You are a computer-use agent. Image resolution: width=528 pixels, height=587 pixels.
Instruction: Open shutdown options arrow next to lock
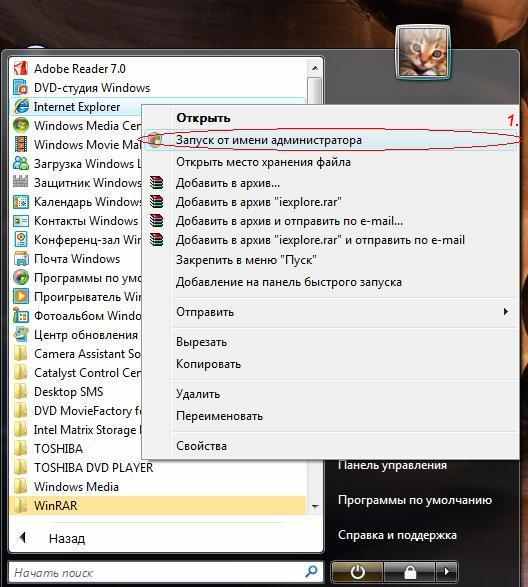446,572
